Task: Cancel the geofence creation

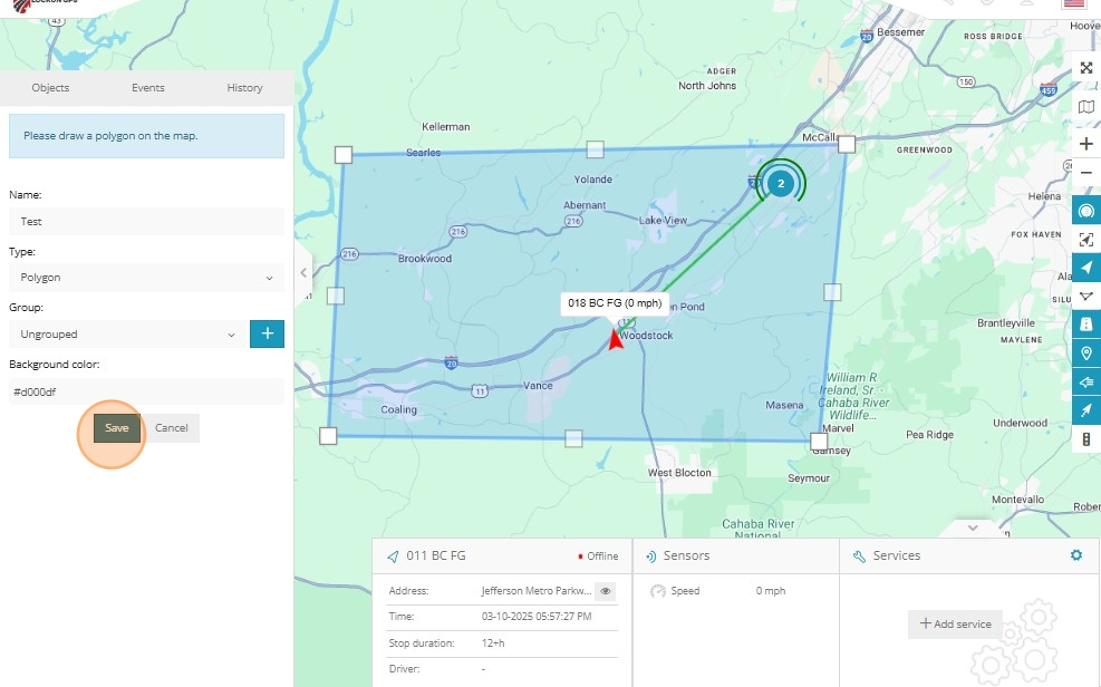Action: point(171,428)
